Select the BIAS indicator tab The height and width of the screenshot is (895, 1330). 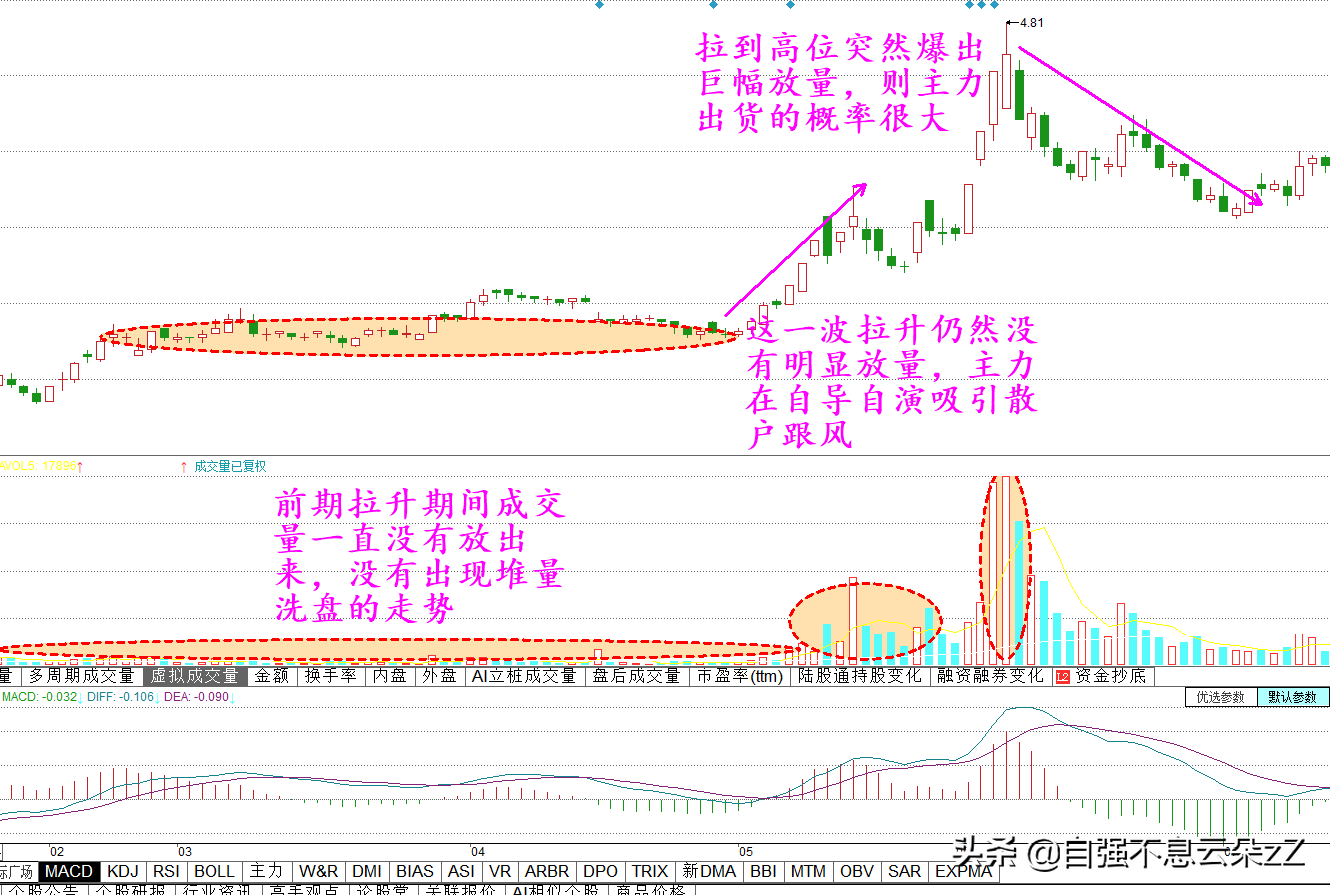tap(415, 871)
